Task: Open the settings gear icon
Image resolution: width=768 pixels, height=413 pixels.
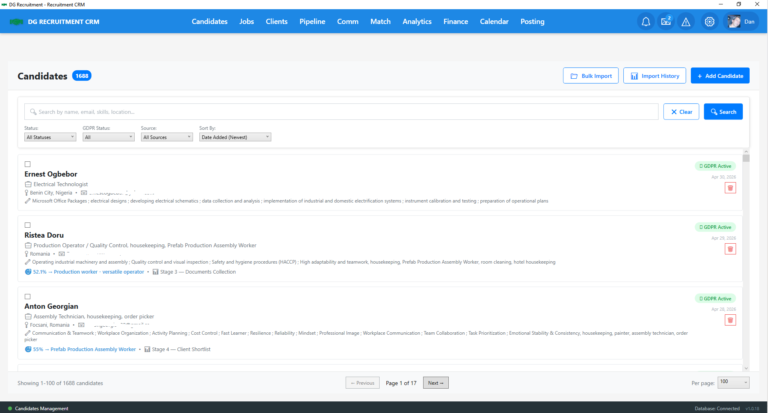Action: (709, 21)
